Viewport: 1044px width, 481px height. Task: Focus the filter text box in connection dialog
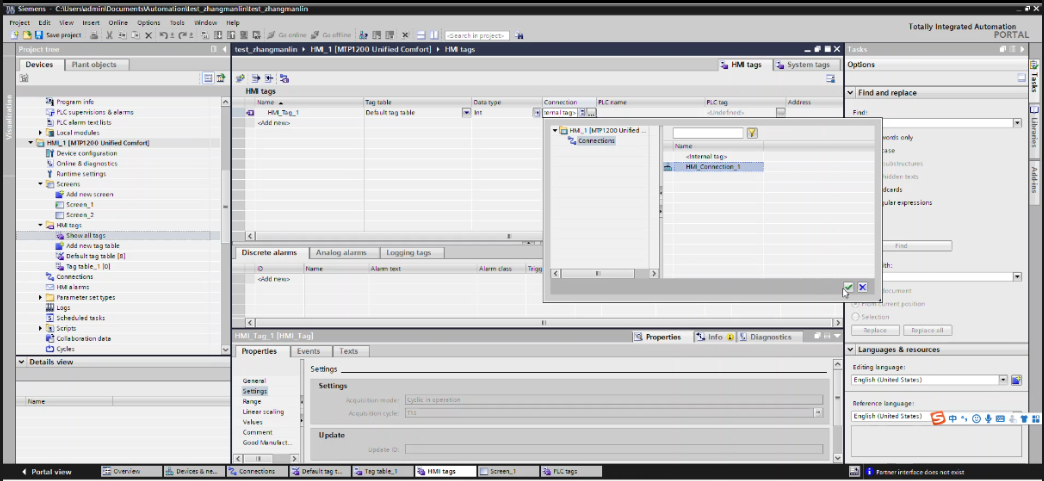pos(708,133)
